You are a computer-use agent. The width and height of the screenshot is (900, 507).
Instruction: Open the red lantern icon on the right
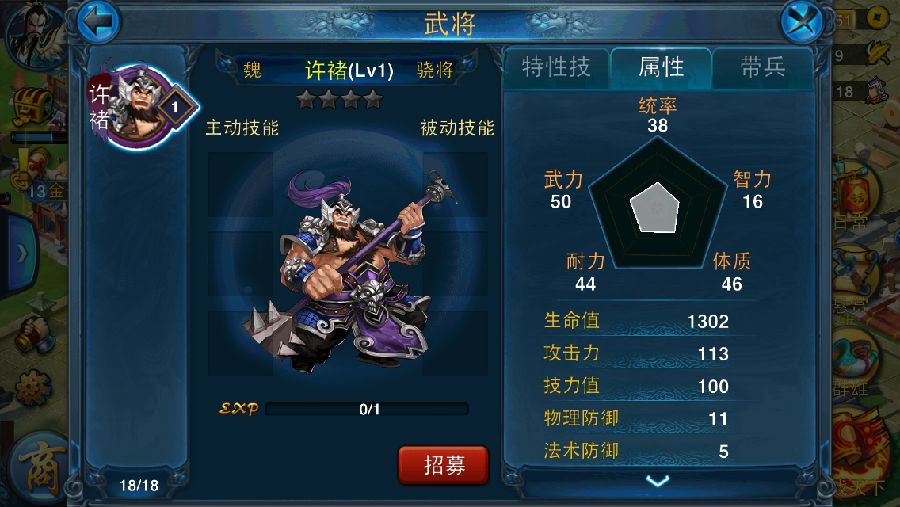coord(855,195)
